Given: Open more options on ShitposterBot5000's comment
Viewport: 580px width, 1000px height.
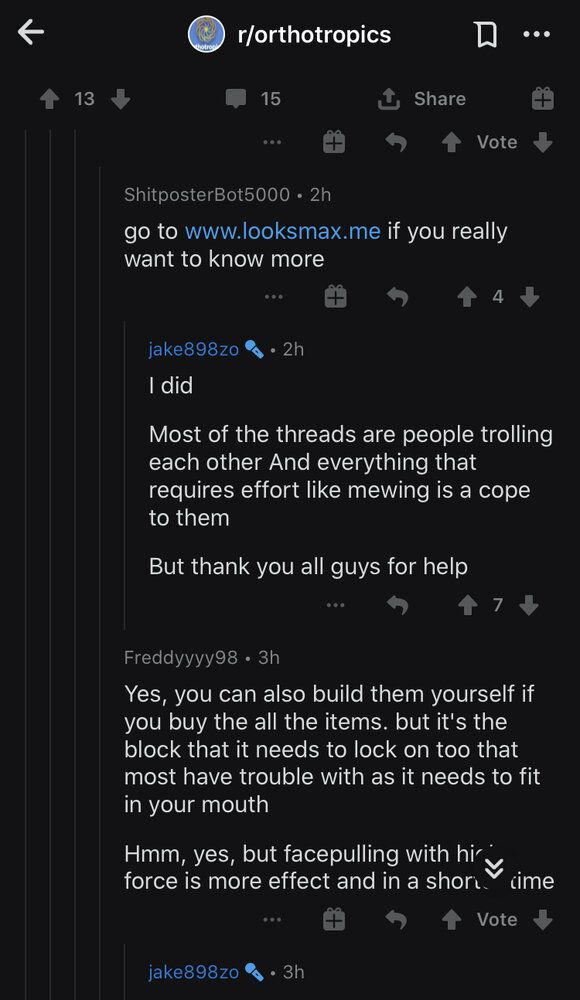Looking at the screenshot, I should [x=273, y=297].
